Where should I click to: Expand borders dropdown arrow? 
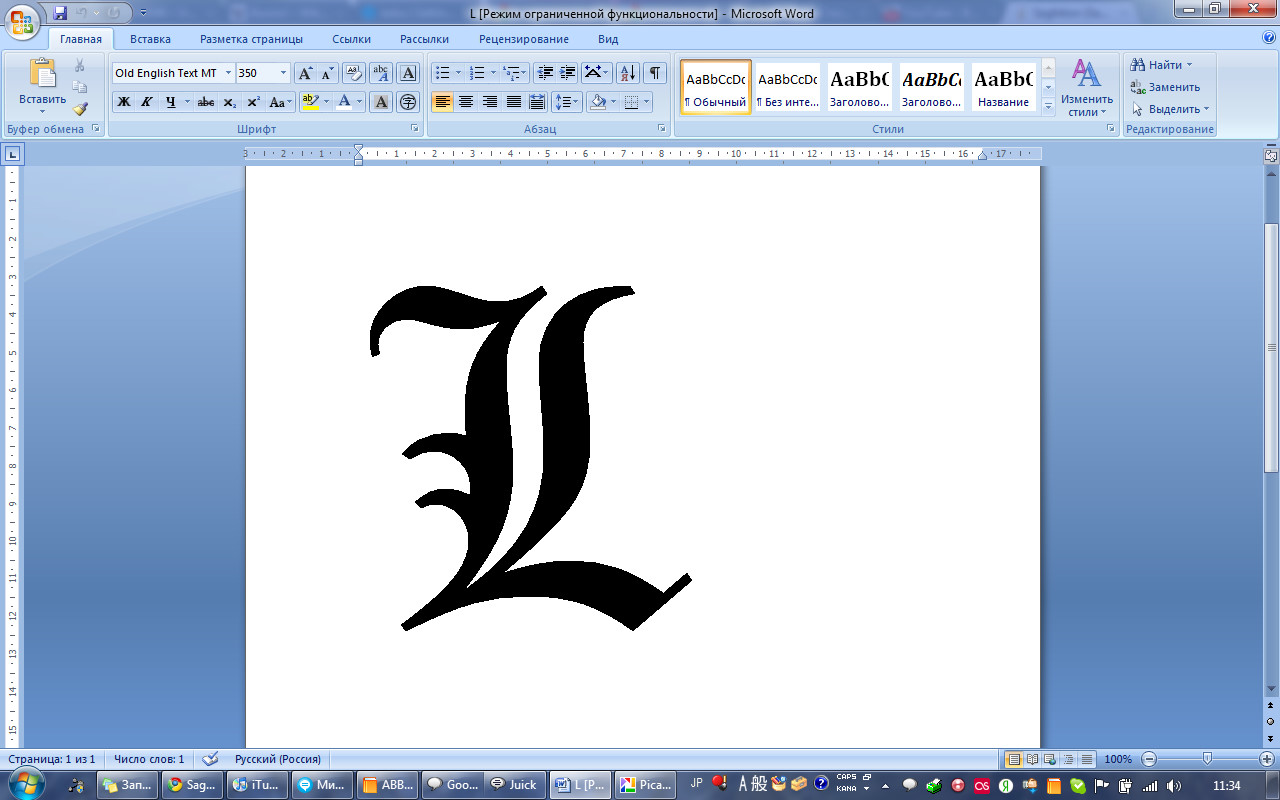(x=647, y=102)
